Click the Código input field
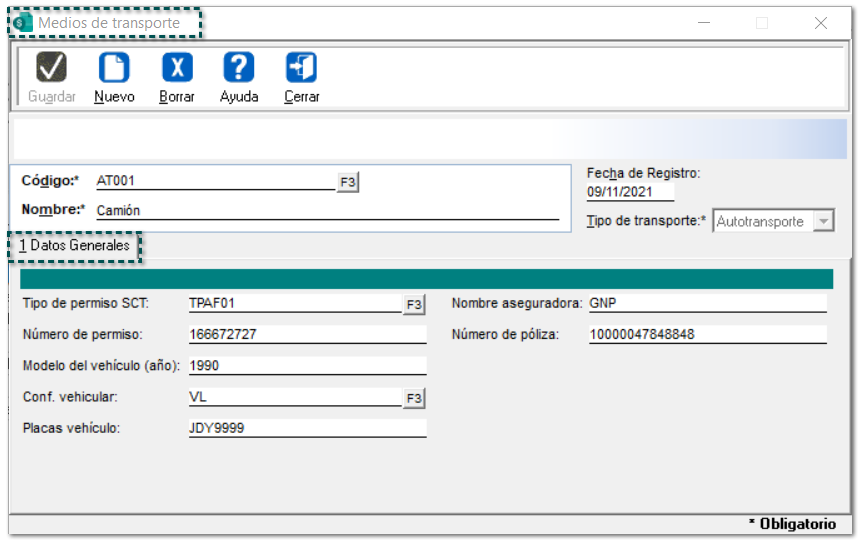Image resolution: width=861 pixels, height=543 pixels. 214,181
